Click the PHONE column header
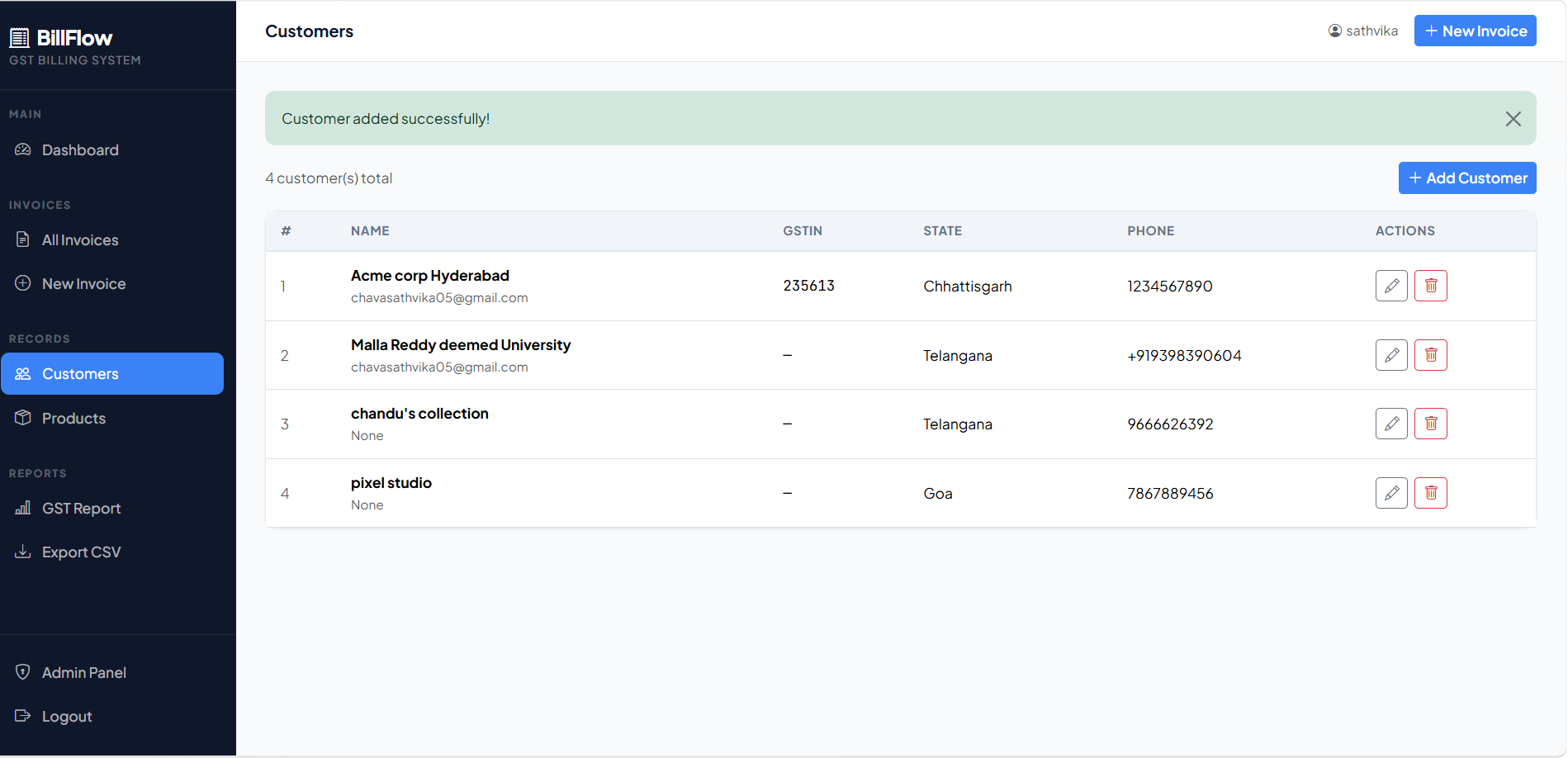 point(1151,231)
